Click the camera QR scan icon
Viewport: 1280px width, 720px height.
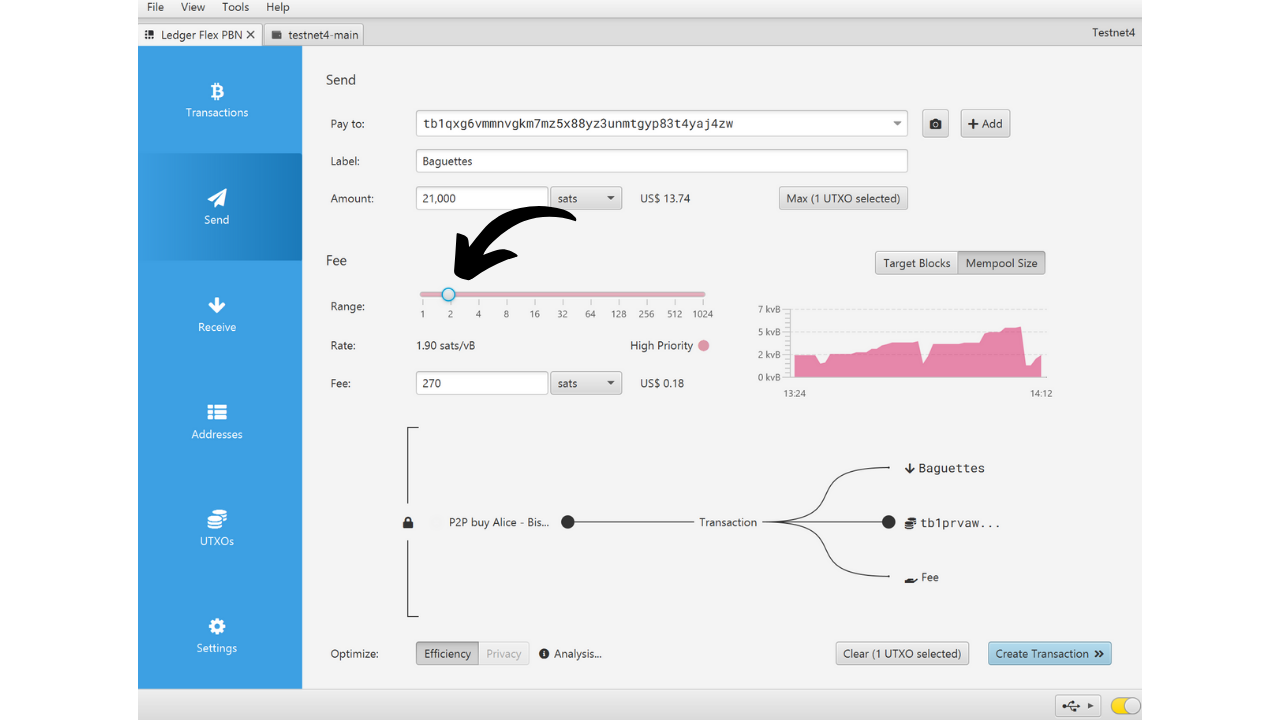935,124
